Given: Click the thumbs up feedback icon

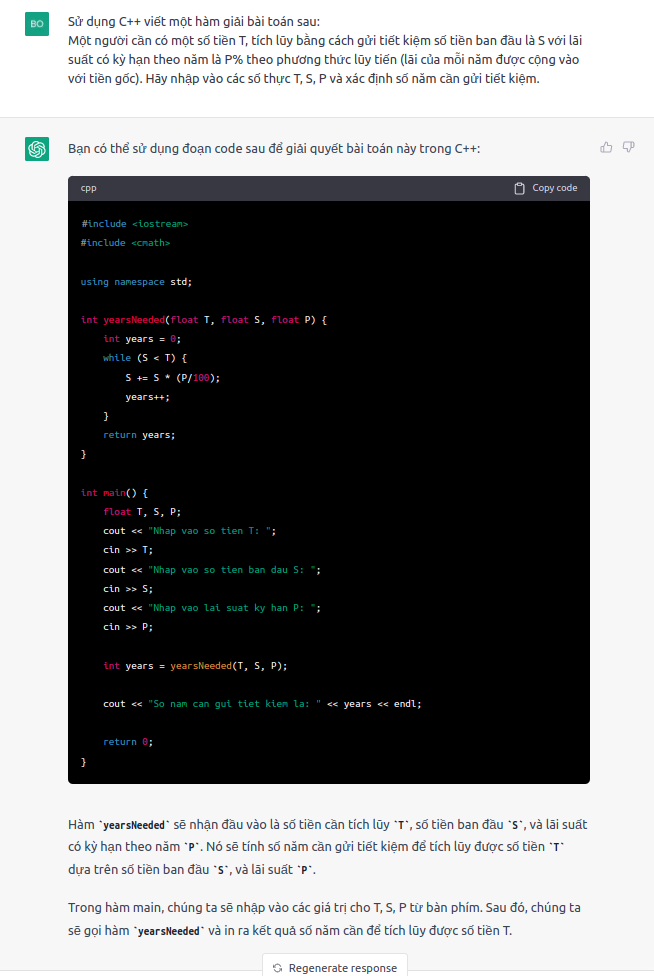Looking at the screenshot, I should coord(606,147).
